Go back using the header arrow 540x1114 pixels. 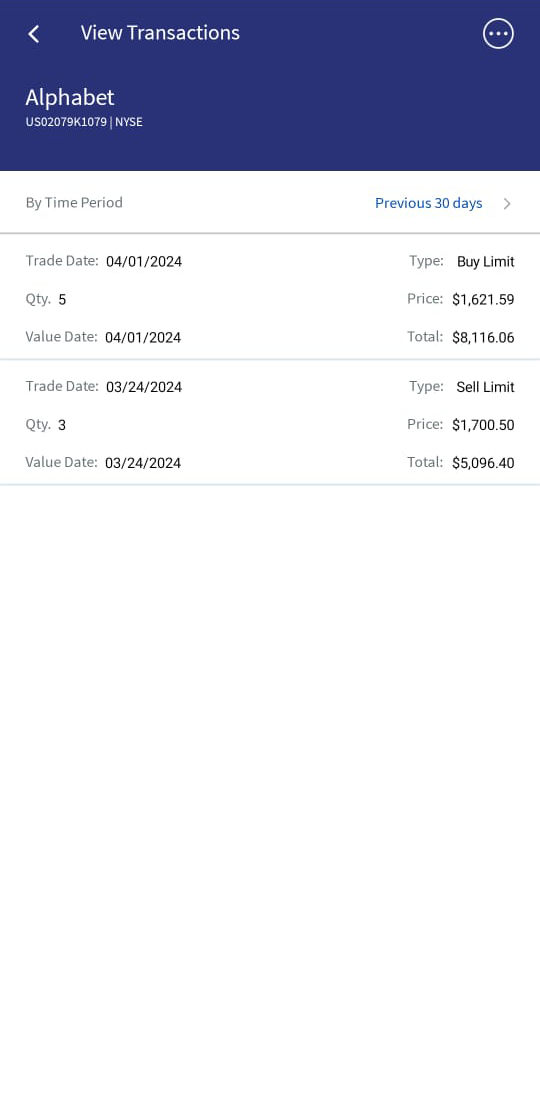click(x=33, y=33)
